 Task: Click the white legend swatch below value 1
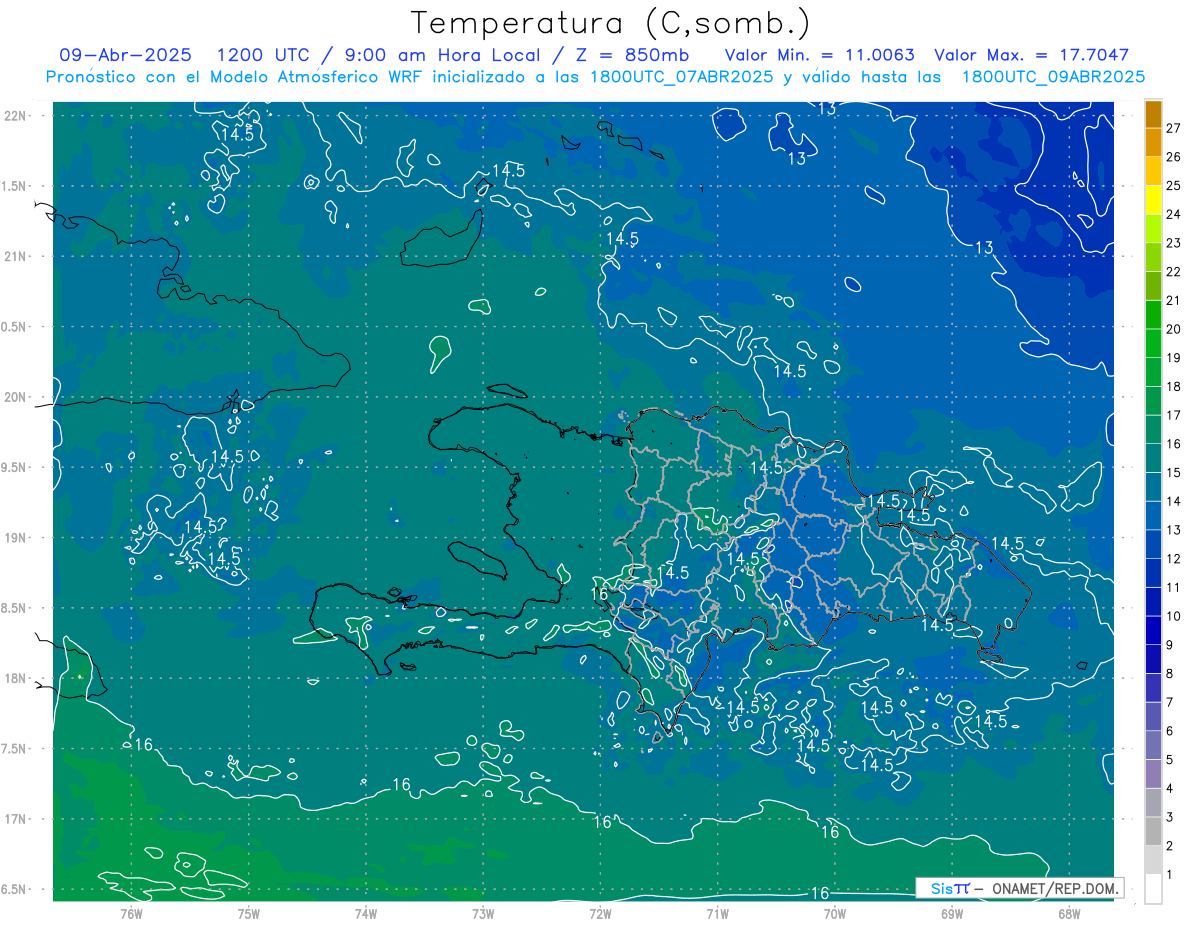pyautogui.click(x=1154, y=889)
